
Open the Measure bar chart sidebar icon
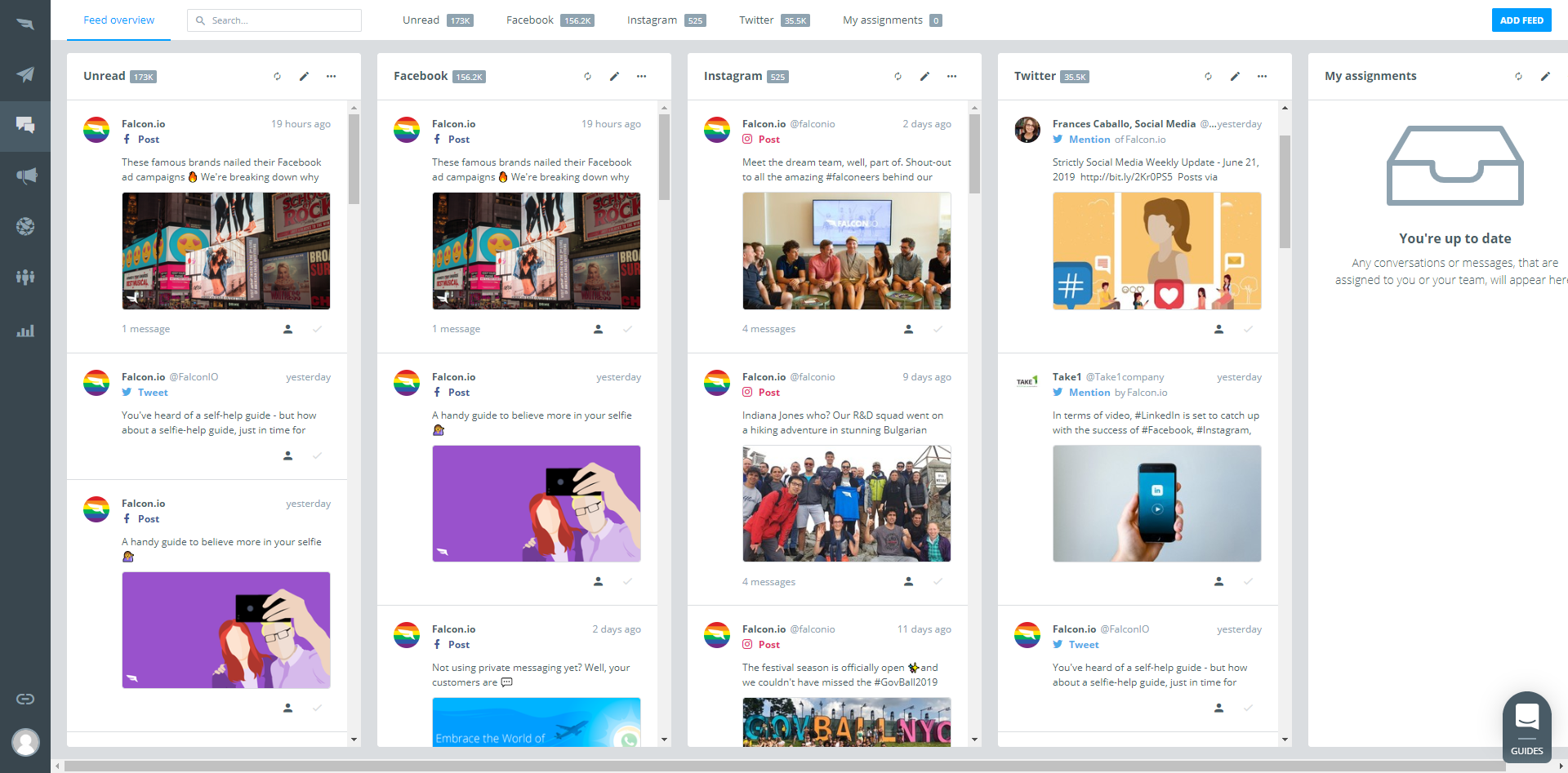[x=25, y=331]
